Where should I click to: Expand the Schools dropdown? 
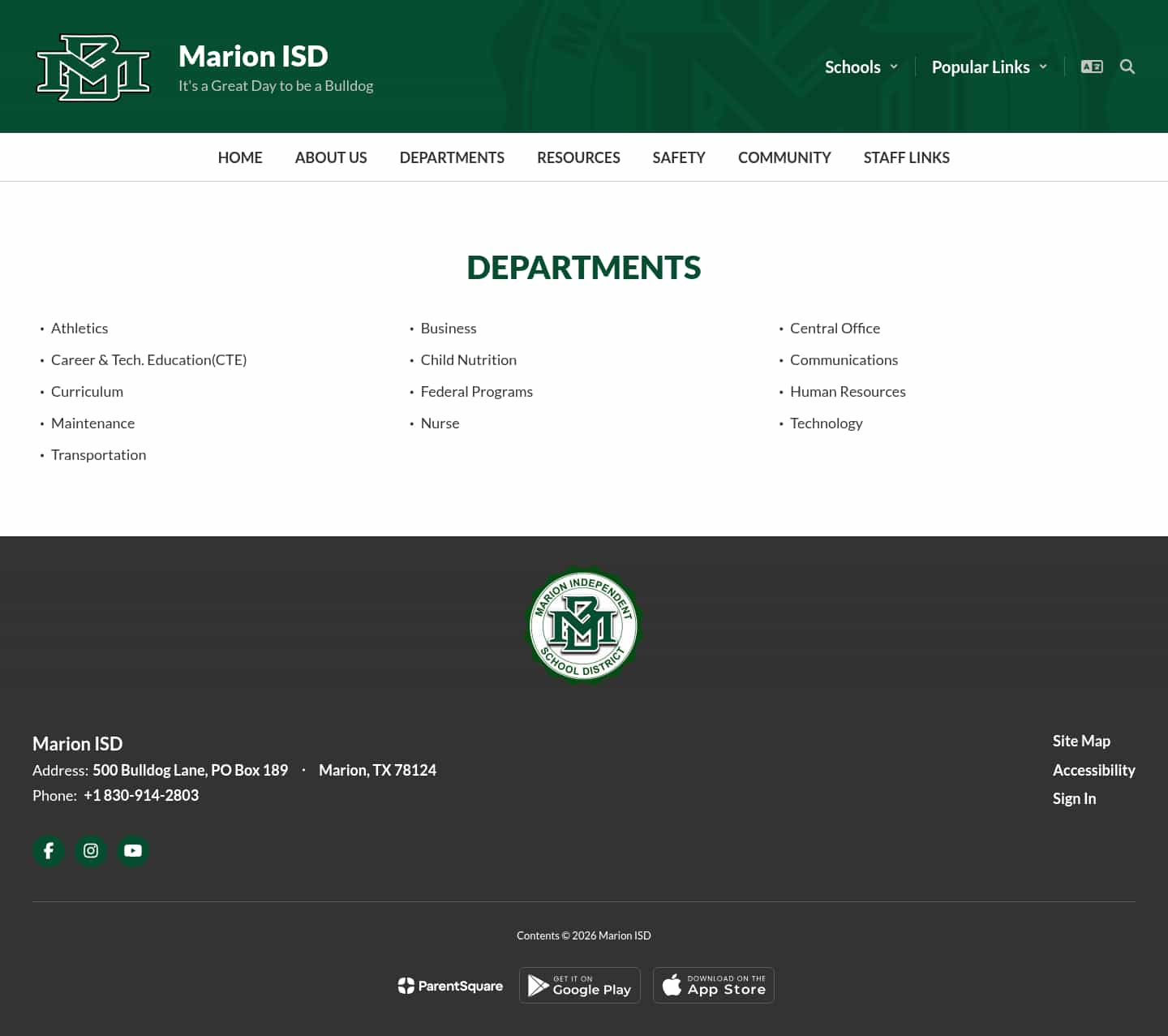coord(861,67)
